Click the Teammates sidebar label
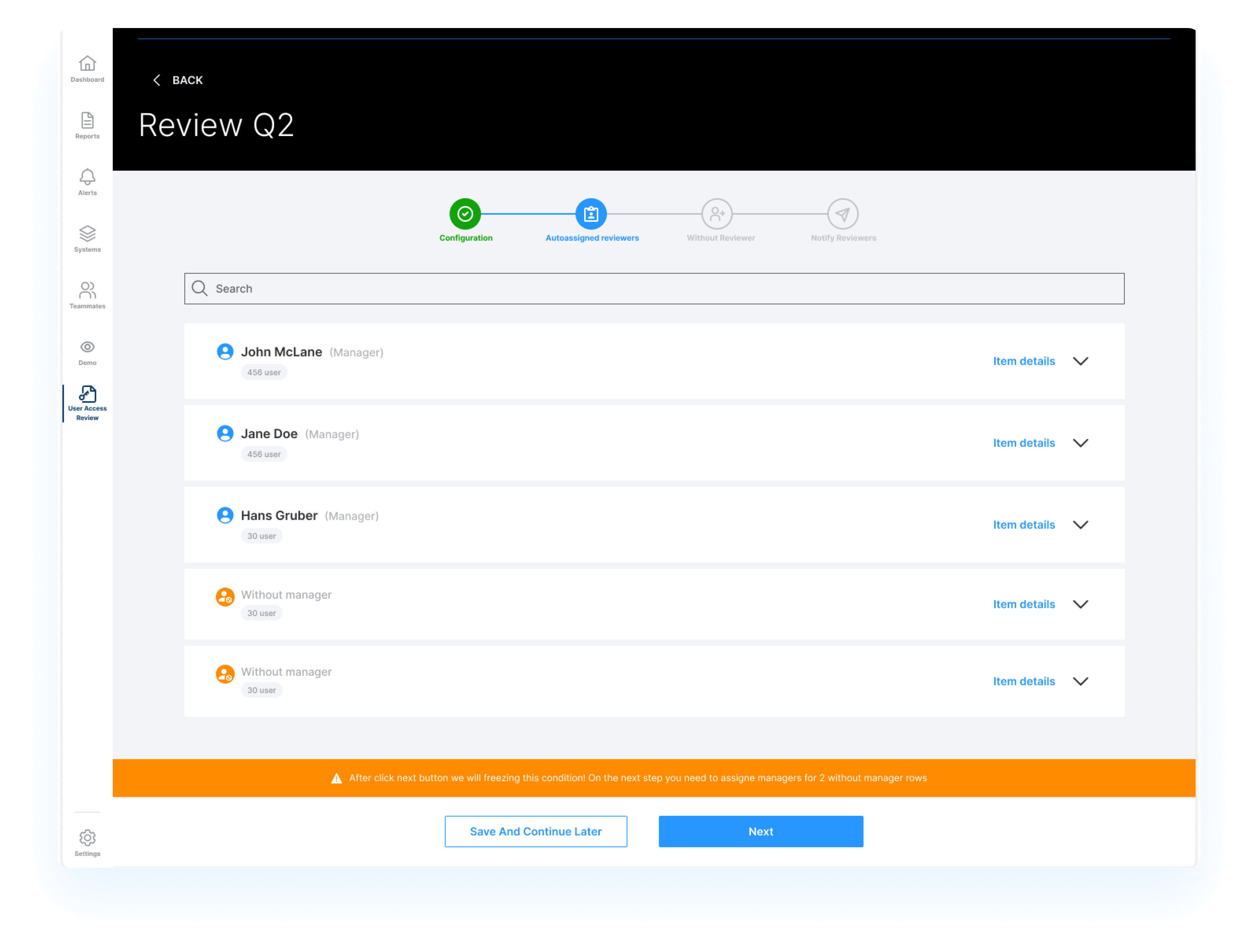 coord(87,306)
